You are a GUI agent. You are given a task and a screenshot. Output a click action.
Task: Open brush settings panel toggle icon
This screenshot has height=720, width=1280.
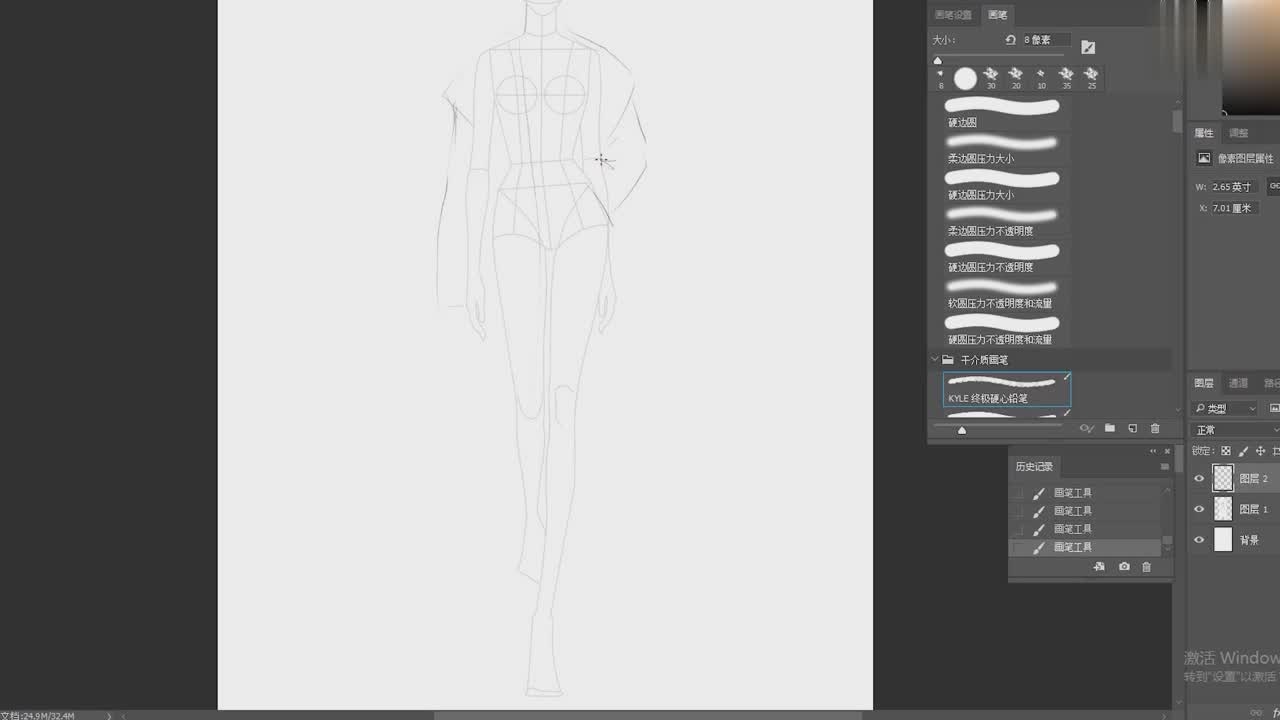point(1088,47)
